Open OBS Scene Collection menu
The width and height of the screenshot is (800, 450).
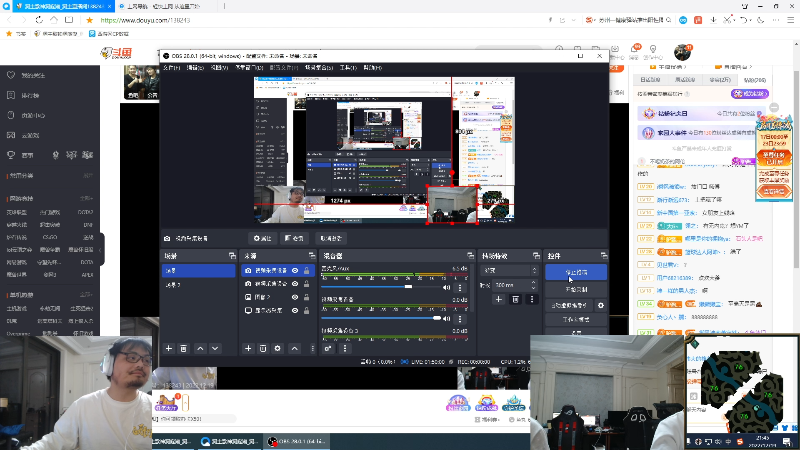pyautogui.click(x=319, y=68)
